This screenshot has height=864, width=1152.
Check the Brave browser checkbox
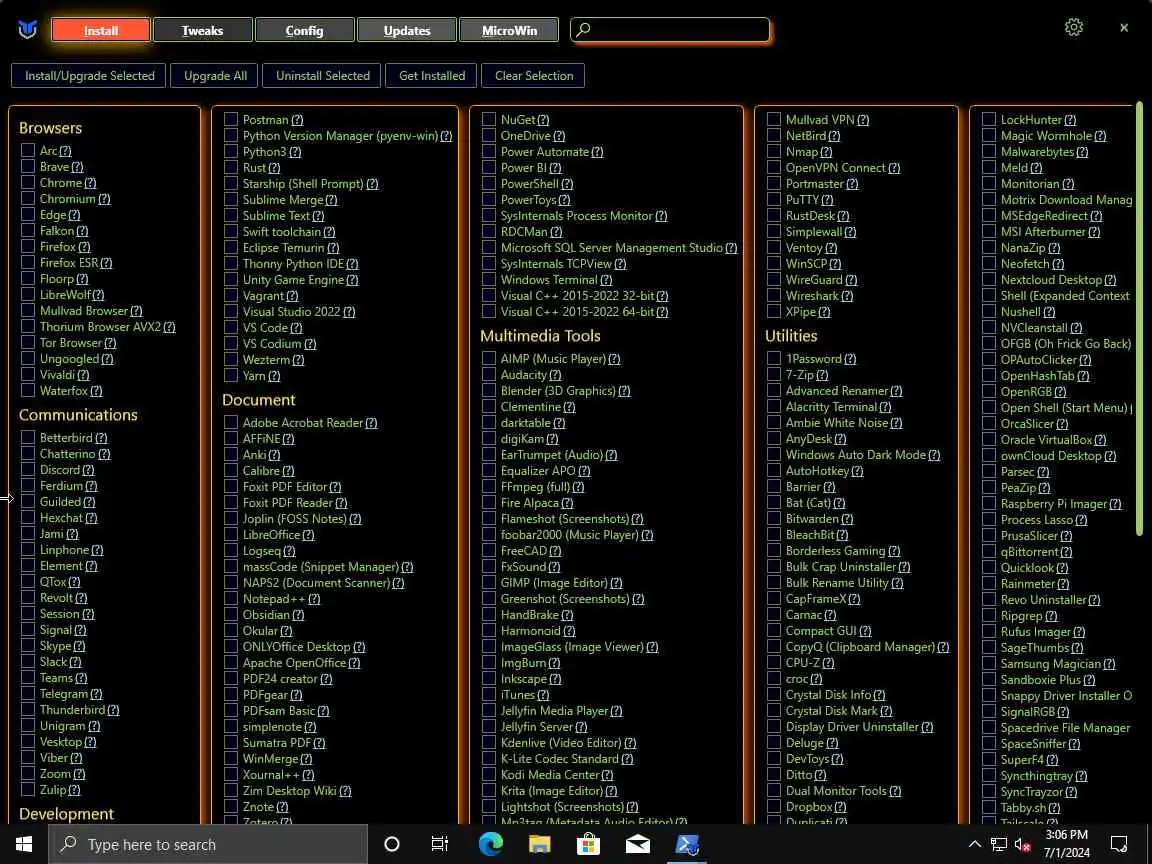point(28,166)
